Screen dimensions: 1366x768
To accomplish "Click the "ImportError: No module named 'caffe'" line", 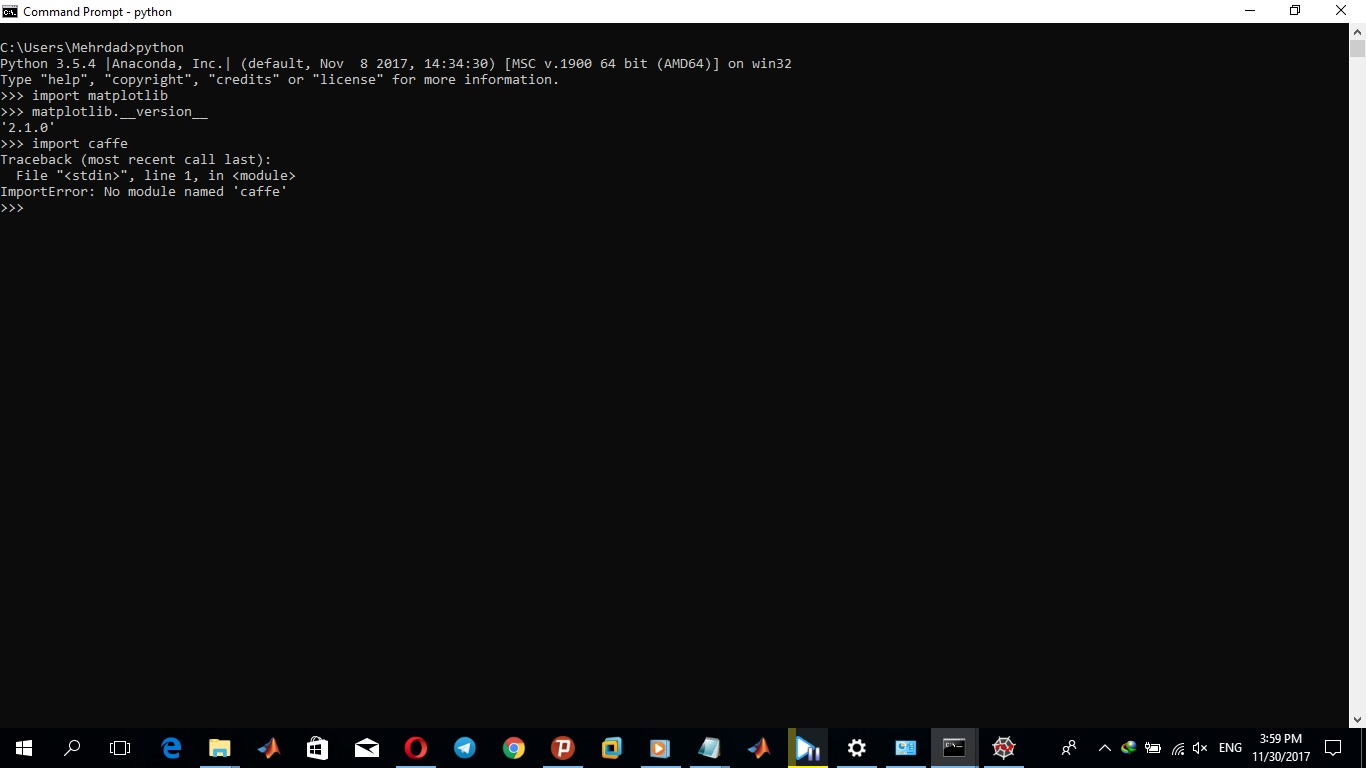I will pos(144,192).
